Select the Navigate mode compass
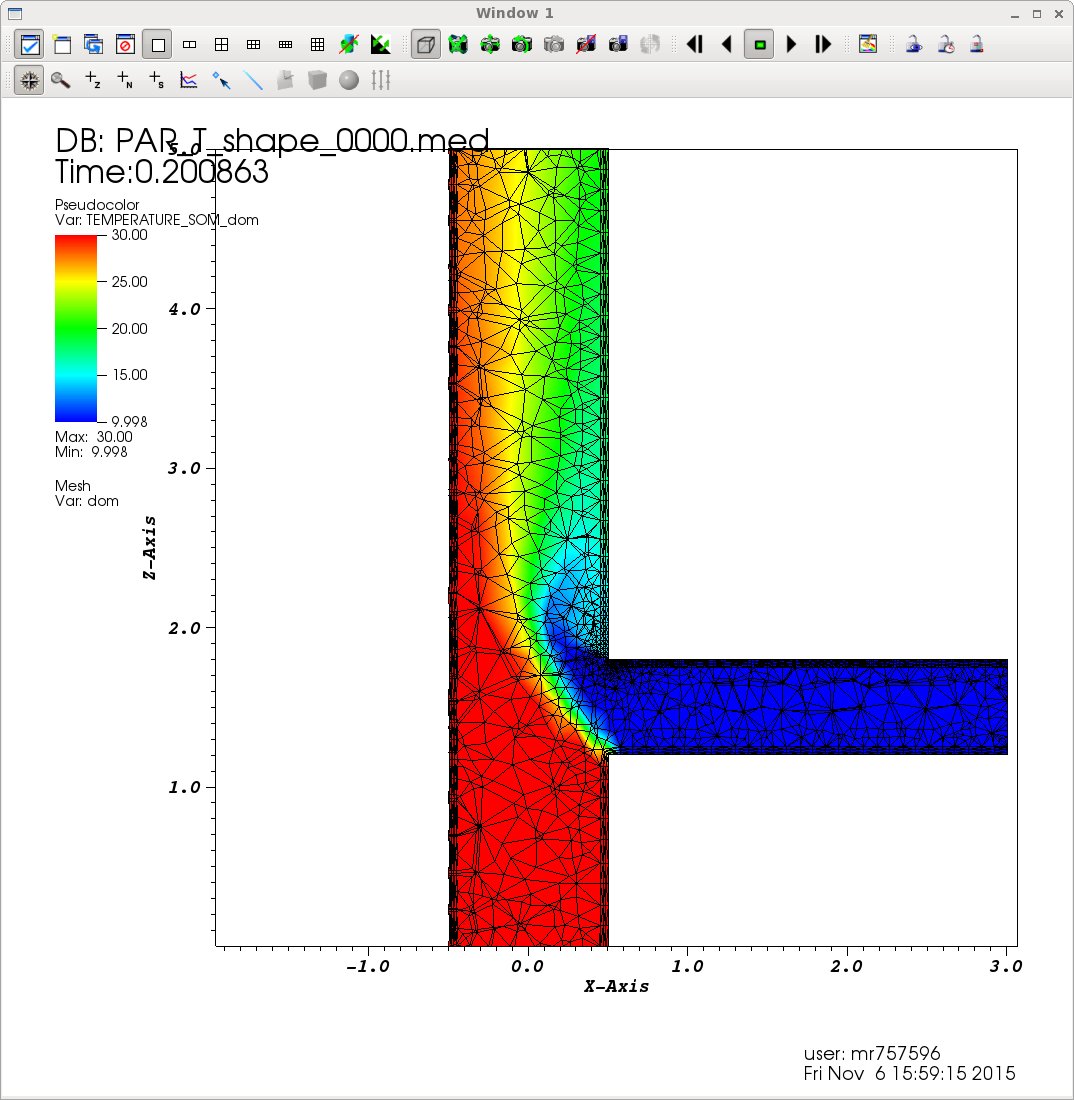Screen dimensions: 1074x1100 tap(29, 80)
